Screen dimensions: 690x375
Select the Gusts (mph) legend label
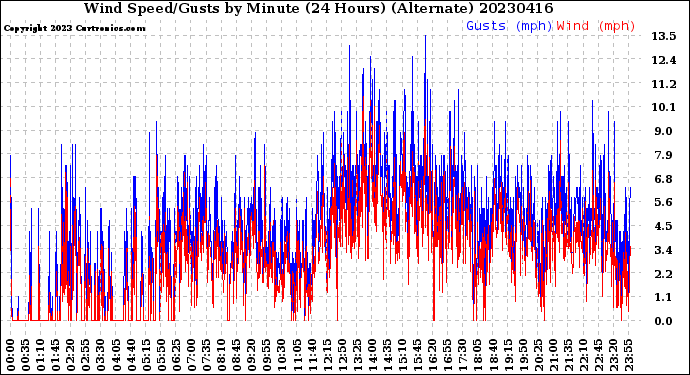[x=509, y=26]
